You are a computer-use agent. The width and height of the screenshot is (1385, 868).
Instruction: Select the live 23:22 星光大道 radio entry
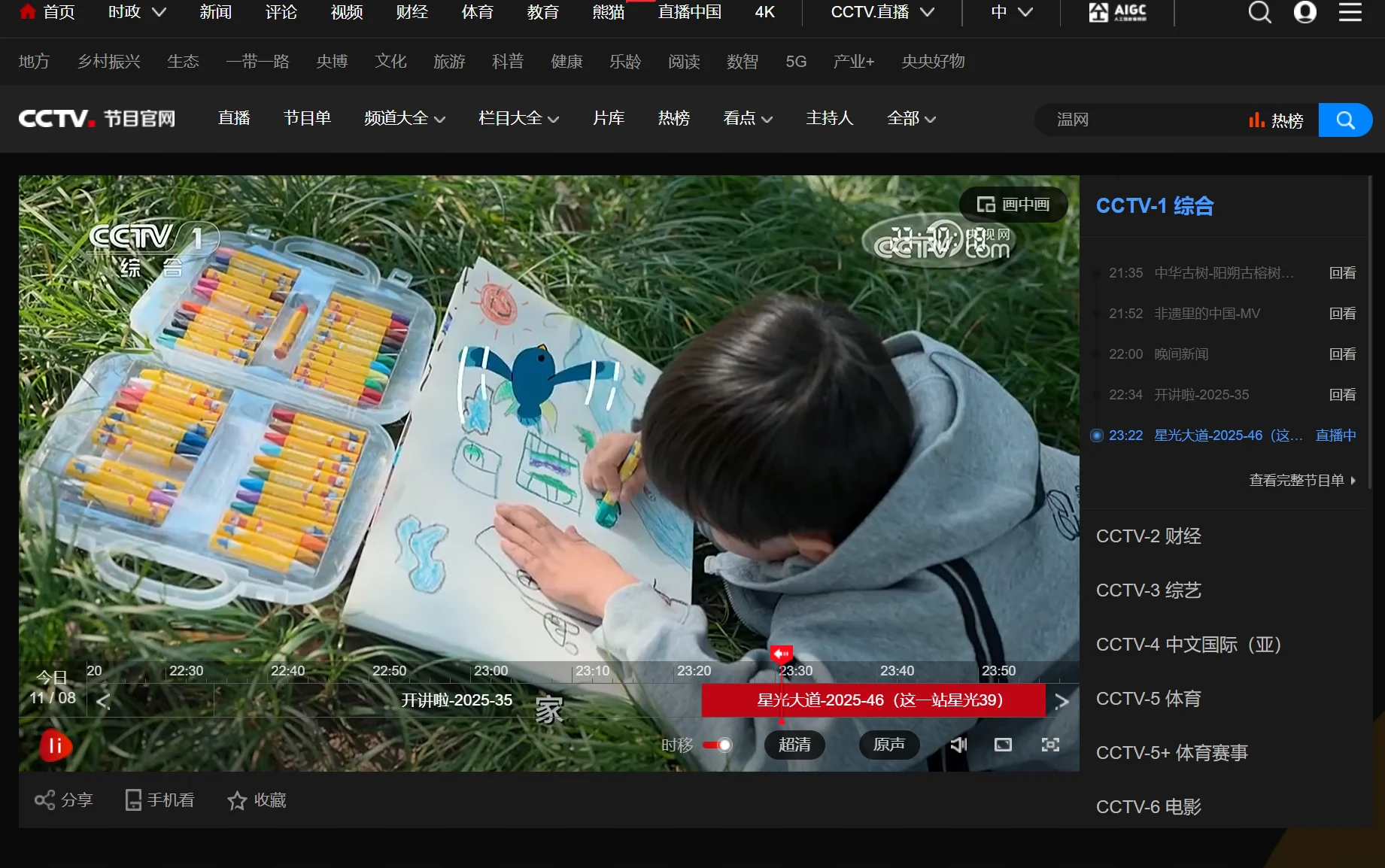click(x=1097, y=436)
